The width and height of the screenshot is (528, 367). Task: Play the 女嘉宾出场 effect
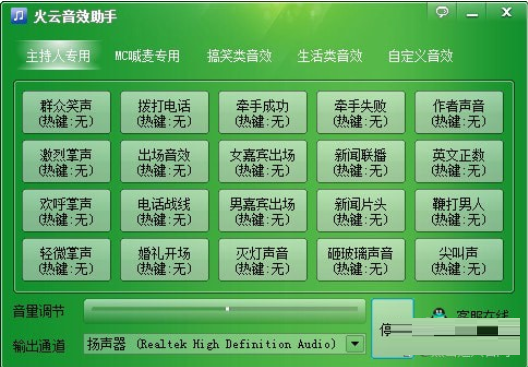[263, 162]
